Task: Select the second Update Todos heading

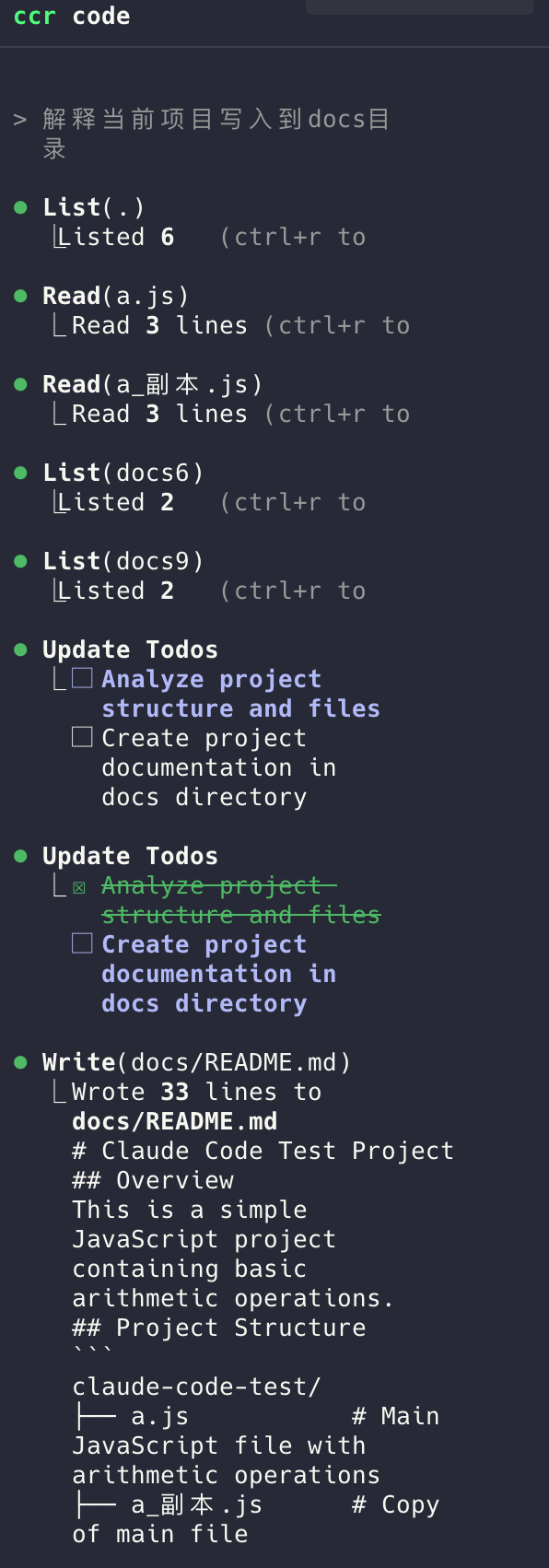Action: click(x=130, y=857)
